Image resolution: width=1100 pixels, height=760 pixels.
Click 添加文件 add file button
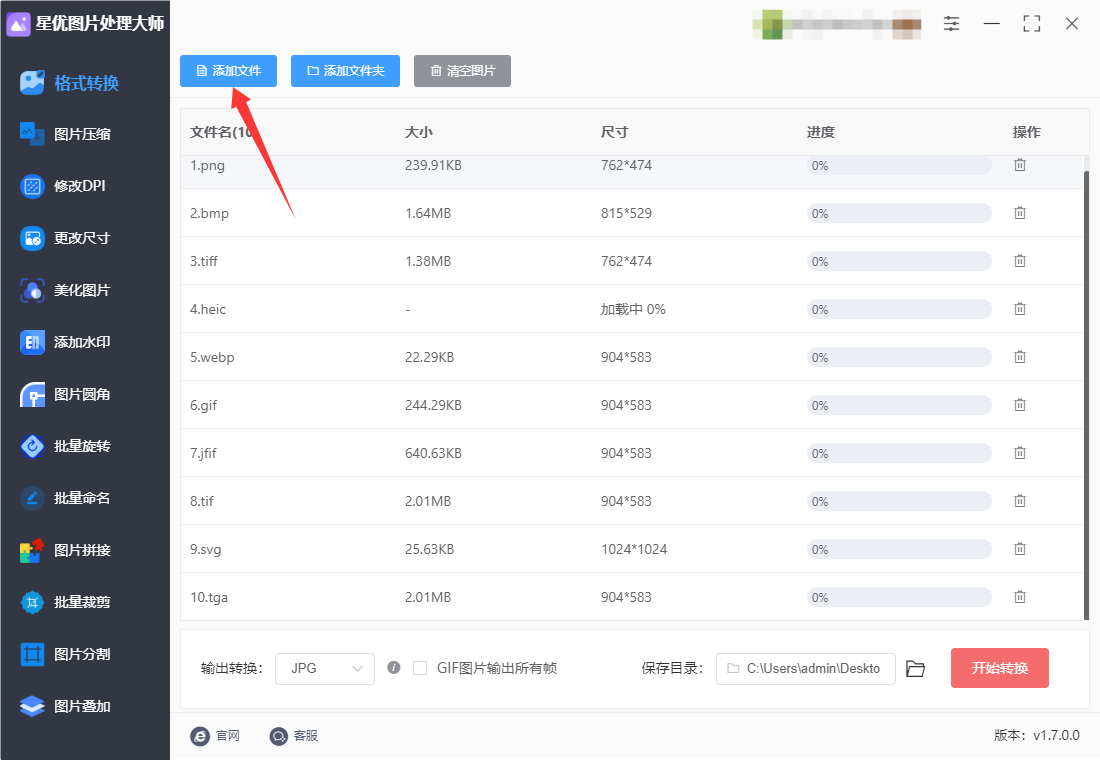pyautogui.click(x=228, y=71)
